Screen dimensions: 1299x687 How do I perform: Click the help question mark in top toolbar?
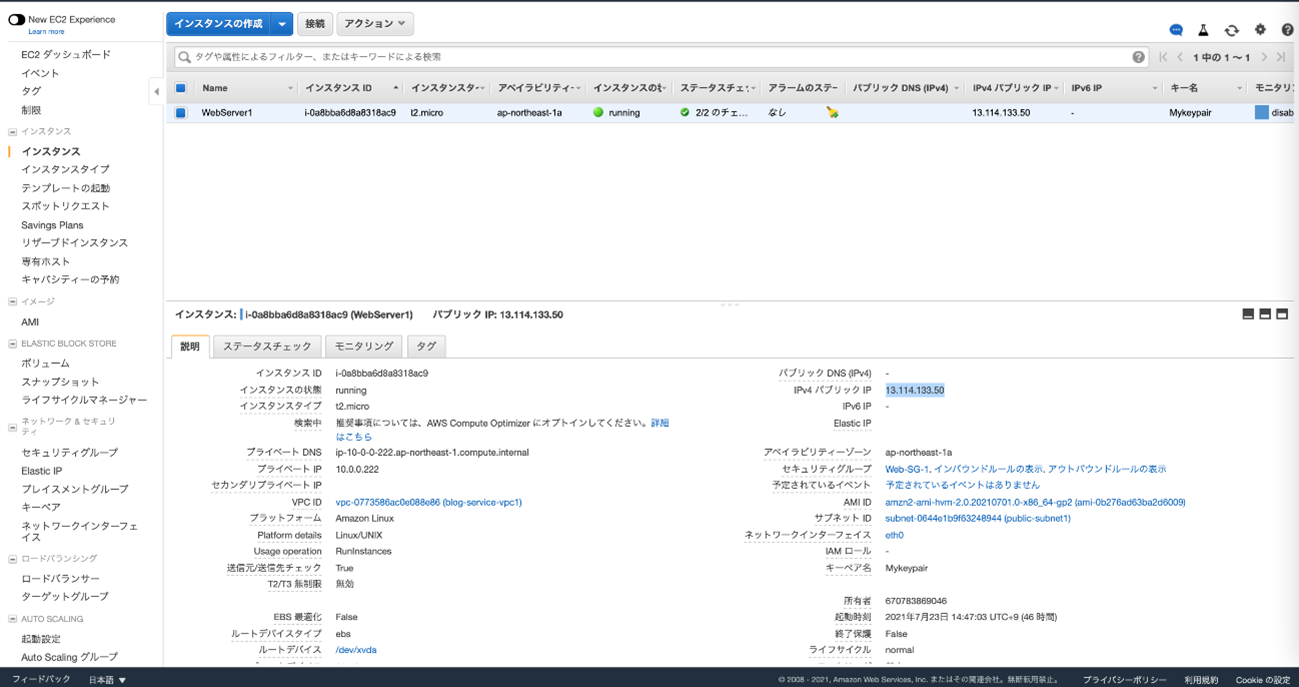tap(1288, 30)
